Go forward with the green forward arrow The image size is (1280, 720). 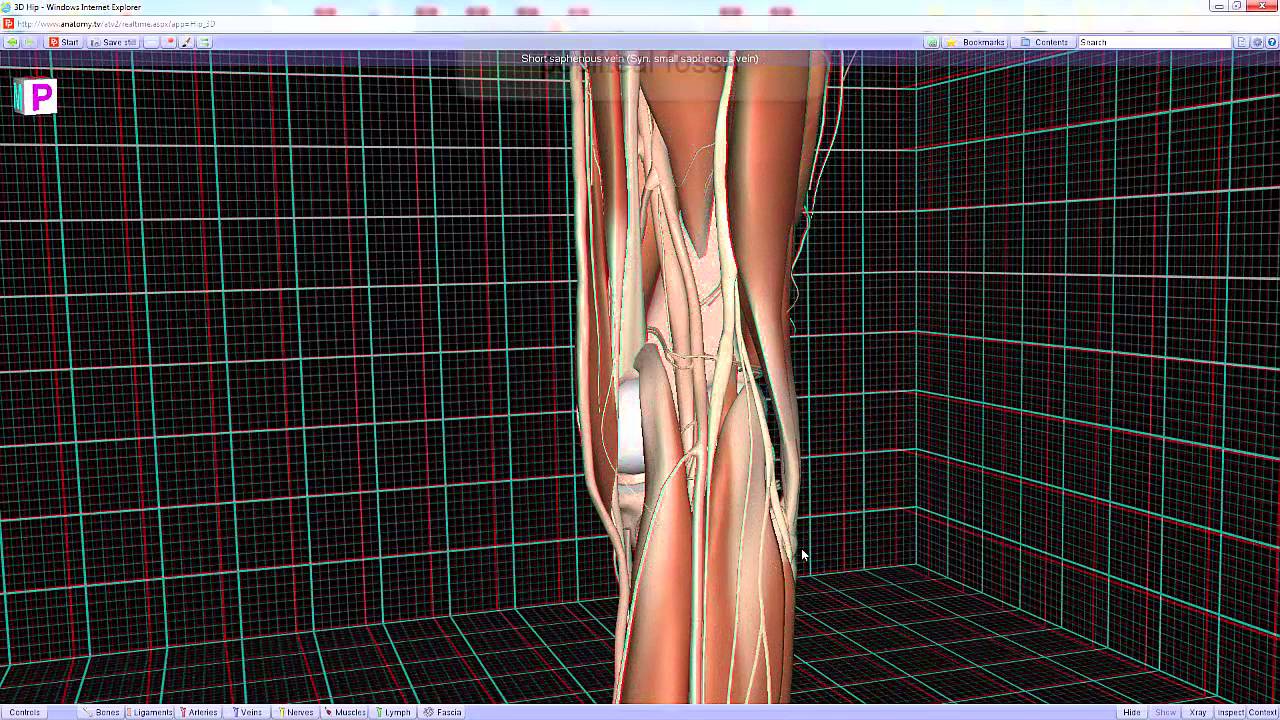(29, 42)
